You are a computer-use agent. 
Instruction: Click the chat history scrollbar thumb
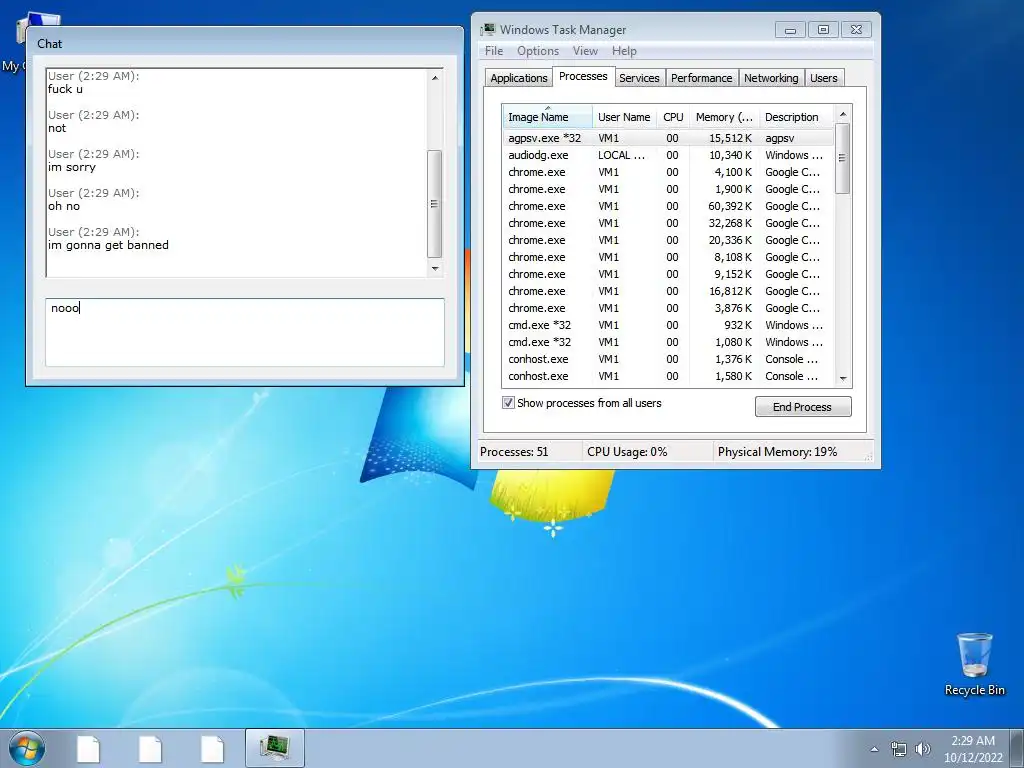(x=435, y=204)
